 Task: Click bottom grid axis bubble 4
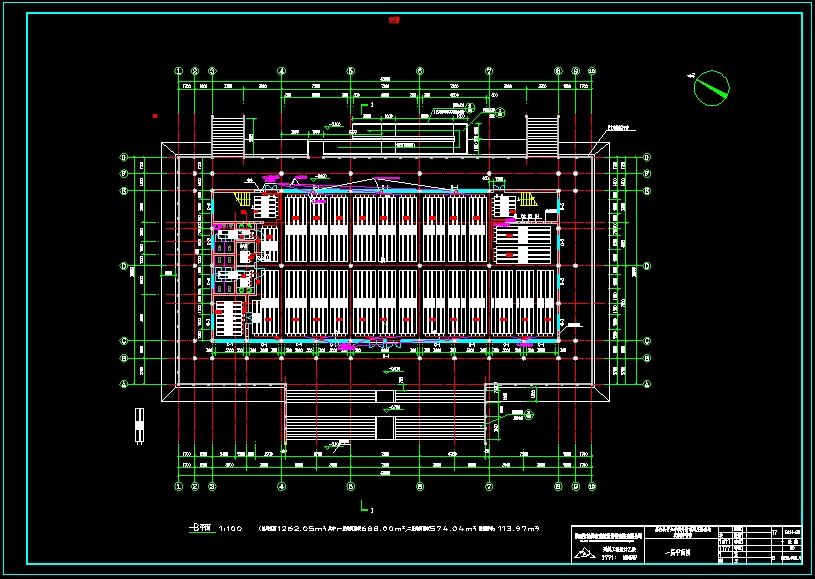(x=282, y=487)
